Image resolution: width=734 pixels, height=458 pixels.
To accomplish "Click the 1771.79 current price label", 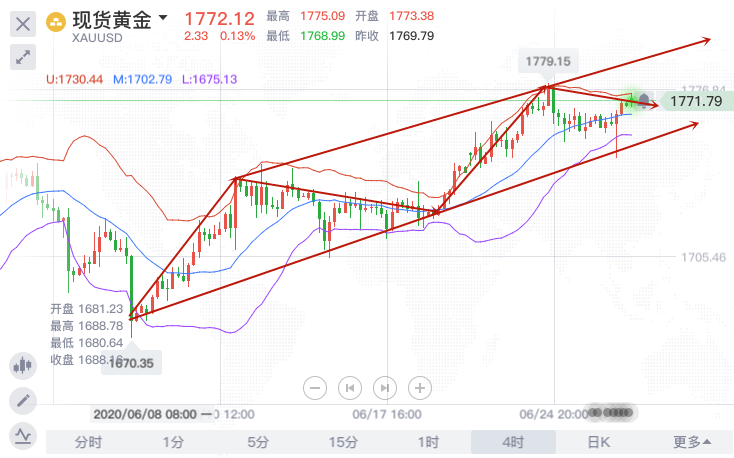I will (x=696, y=101).
